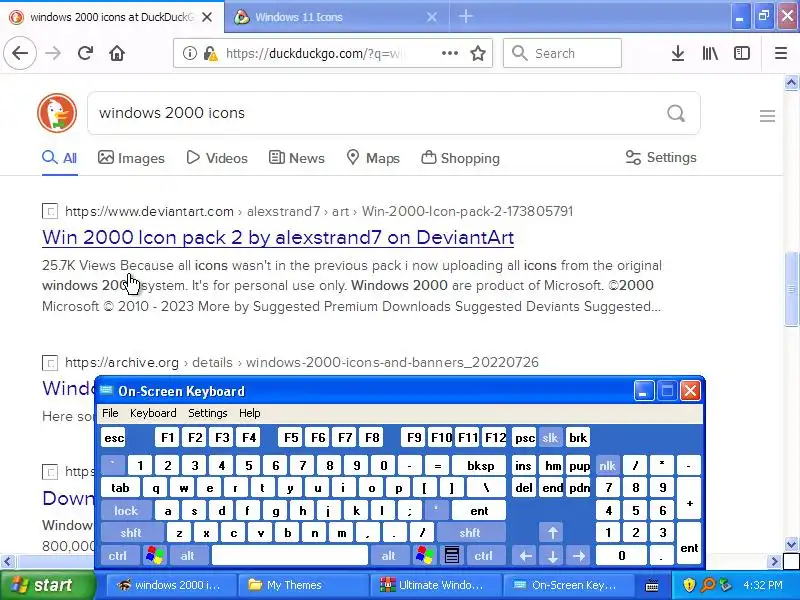800x600 pixels.
Task: Toggle the sidebar icon in Firefox toolbar
Action: pyautogui.click(x=742, y=53)
